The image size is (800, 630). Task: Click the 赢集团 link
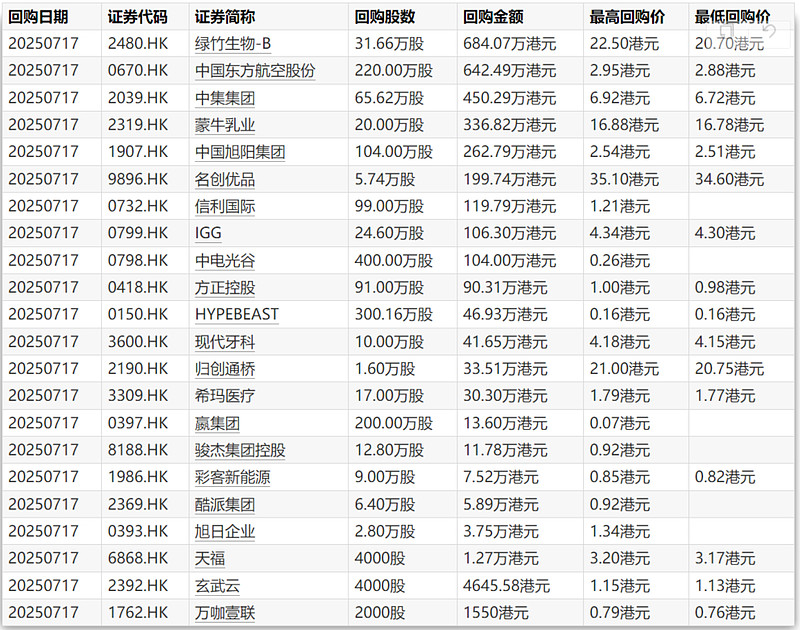coord(217,423)
